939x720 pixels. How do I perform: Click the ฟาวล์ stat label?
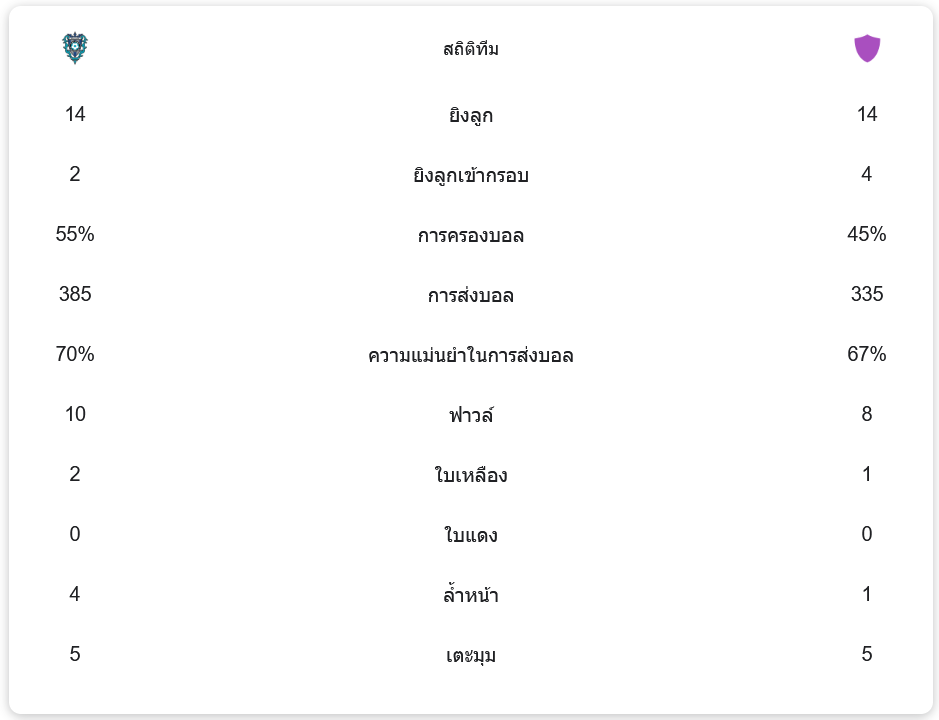click(x=471, y=415)
